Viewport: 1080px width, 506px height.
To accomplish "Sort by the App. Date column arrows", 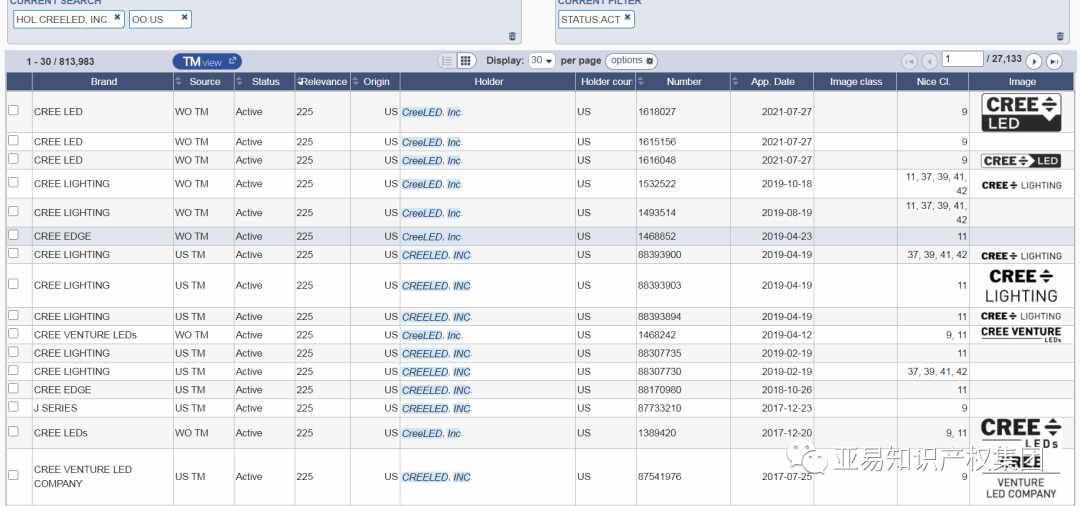I will click(x=736, y=82).
